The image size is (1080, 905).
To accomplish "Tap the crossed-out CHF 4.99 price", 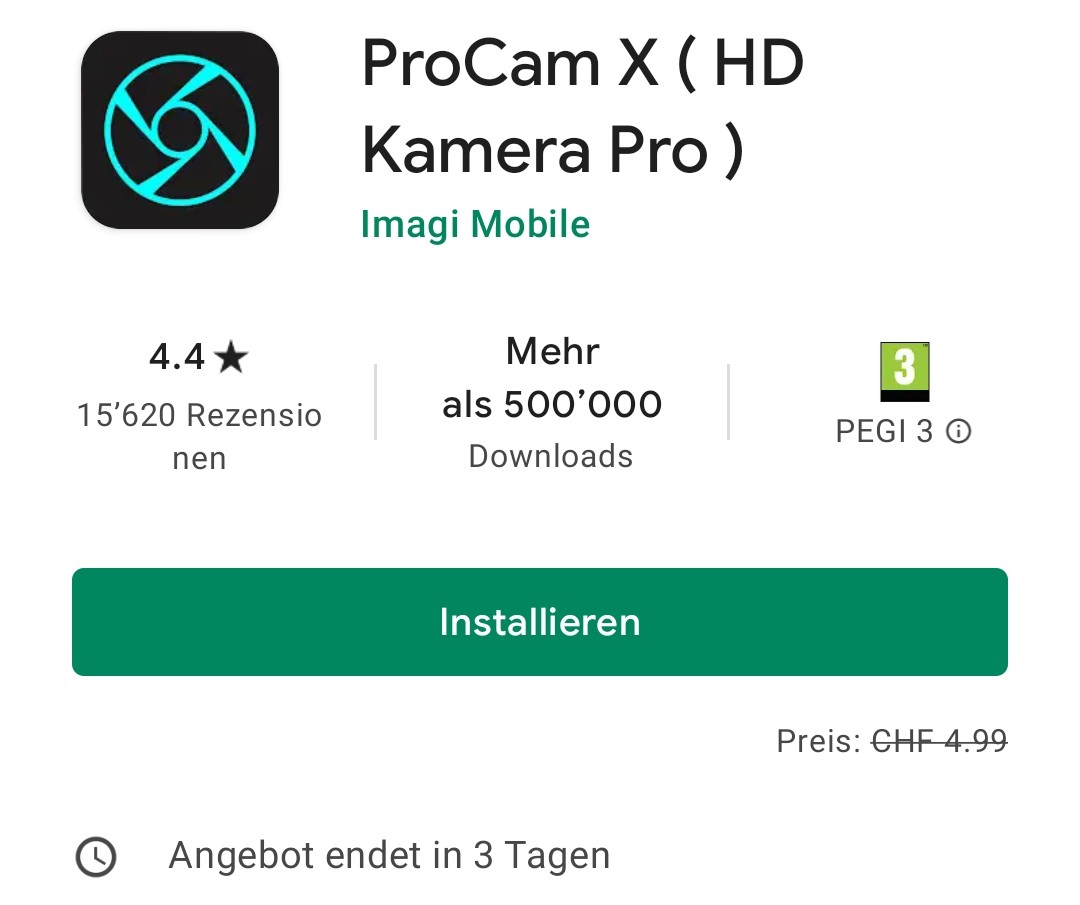I will 939,741.
